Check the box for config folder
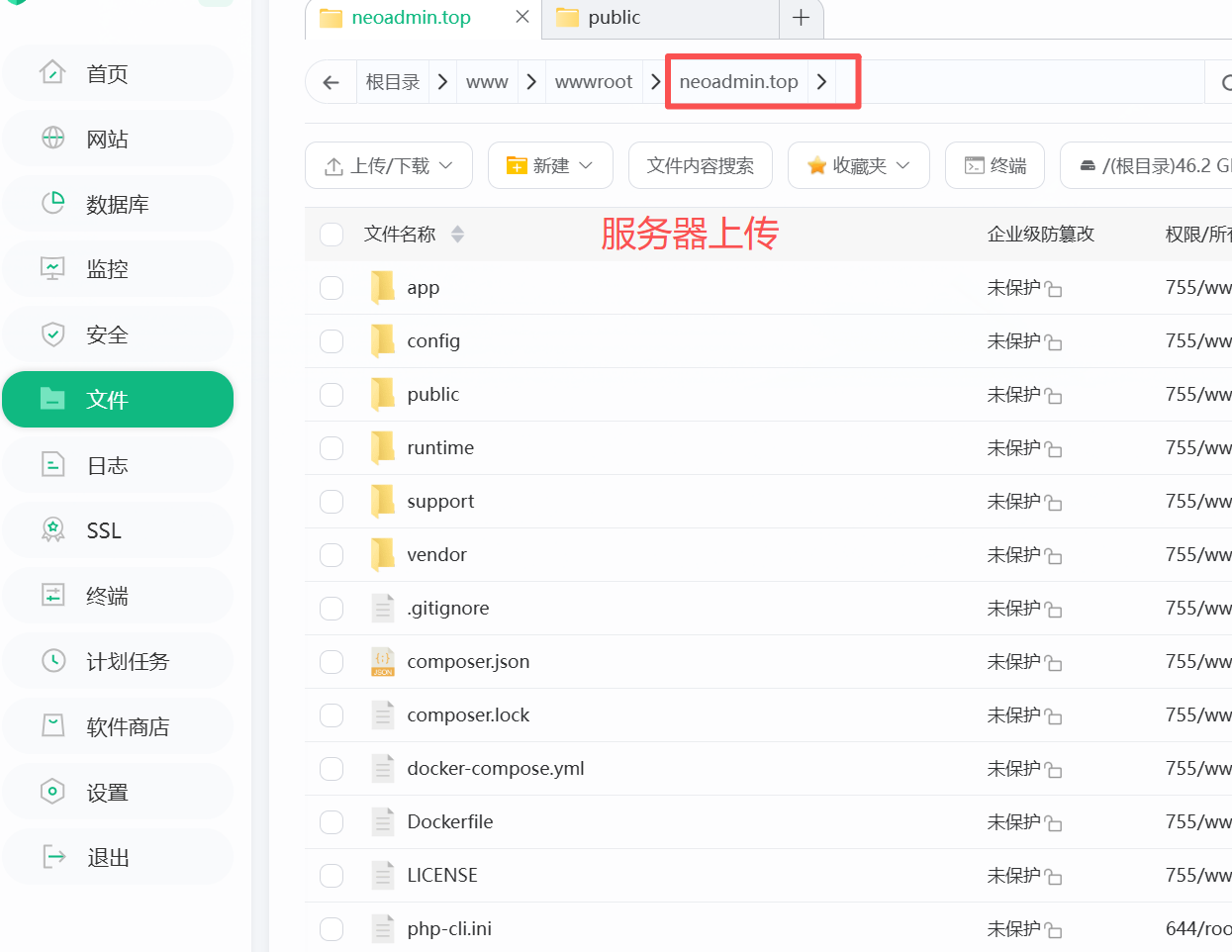Image resolution: width=1232 pixels, height=952 pixels. click(332, 341)
